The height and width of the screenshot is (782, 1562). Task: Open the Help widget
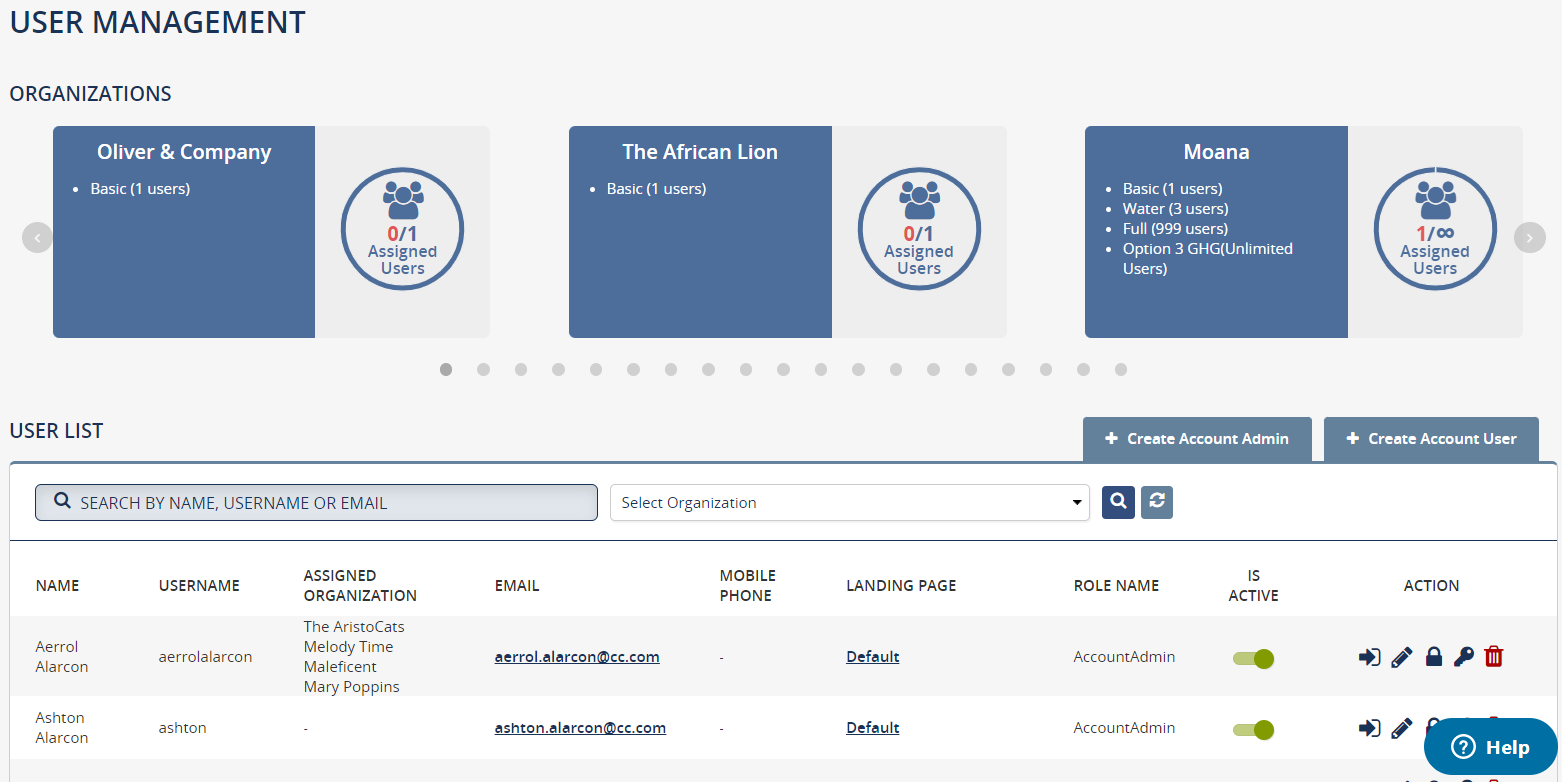(x=1490, y=747)
